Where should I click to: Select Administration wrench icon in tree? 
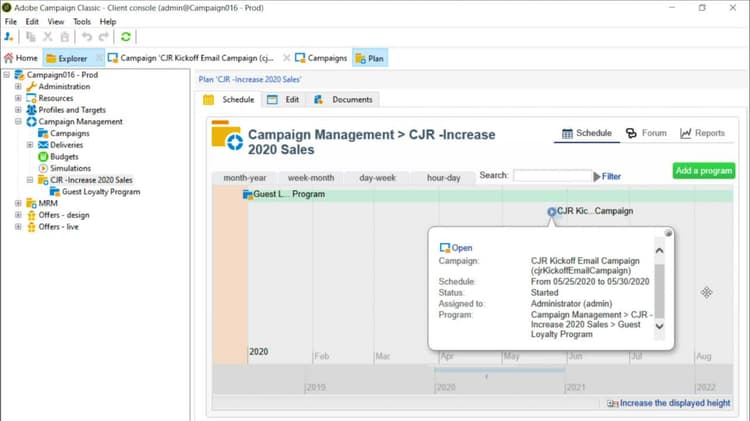[x=31, y=87]
